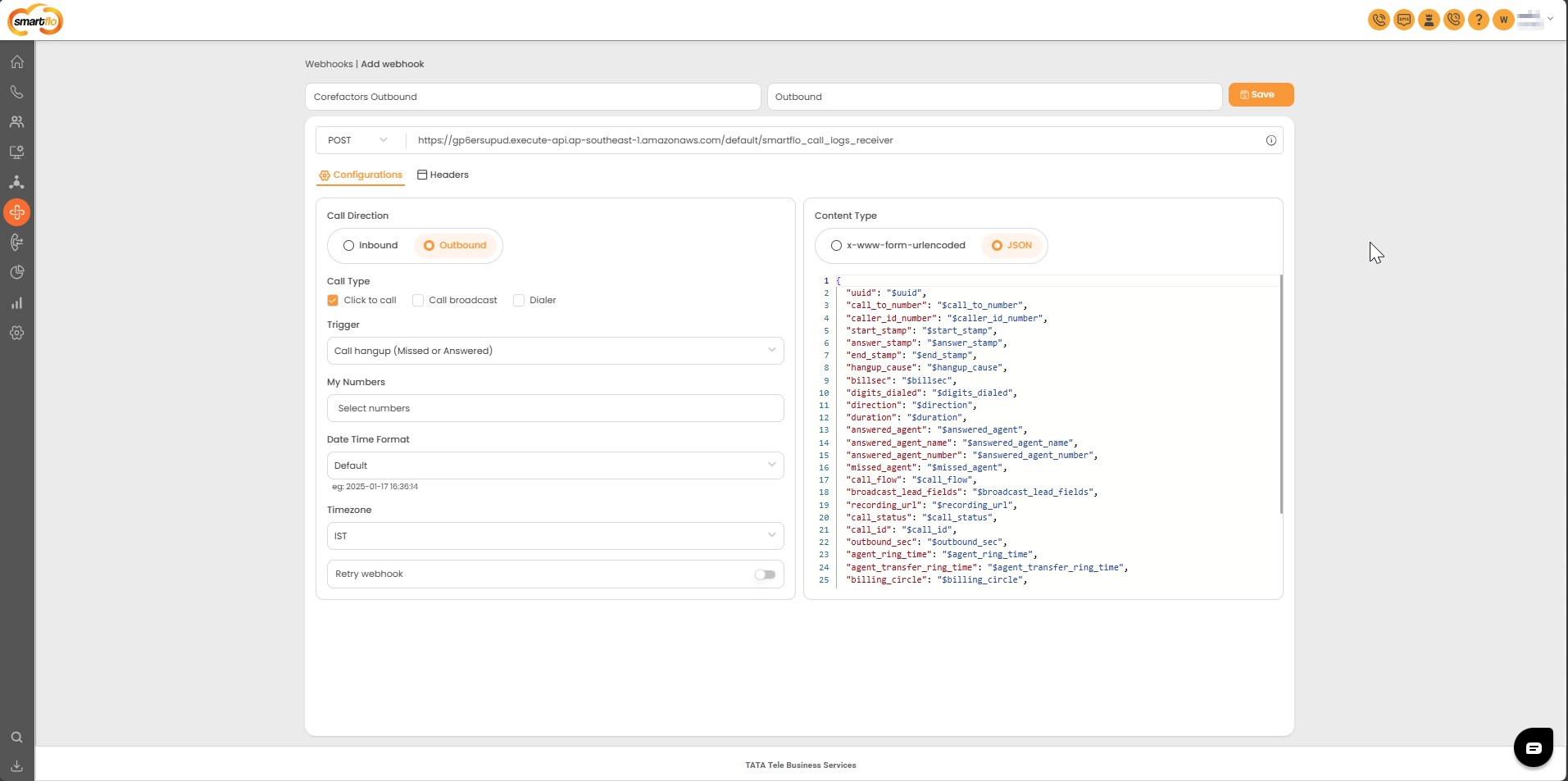Click the "broadcast_lead_fields" JSON line
Screen dimensions: 1568x781
point(972,492)
